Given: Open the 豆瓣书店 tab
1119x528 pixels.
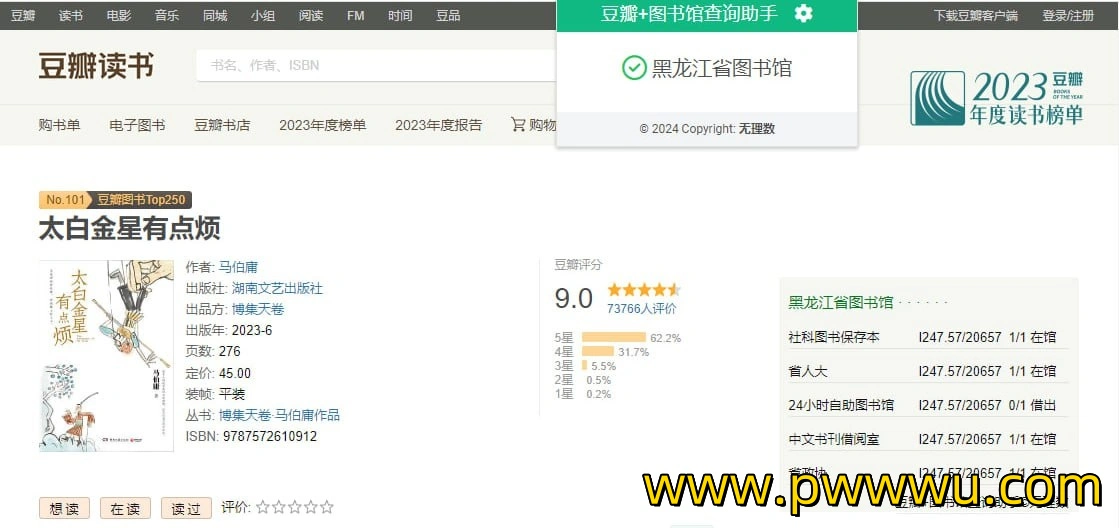Looking at the screenshot, I should click(x=222, y=125).
